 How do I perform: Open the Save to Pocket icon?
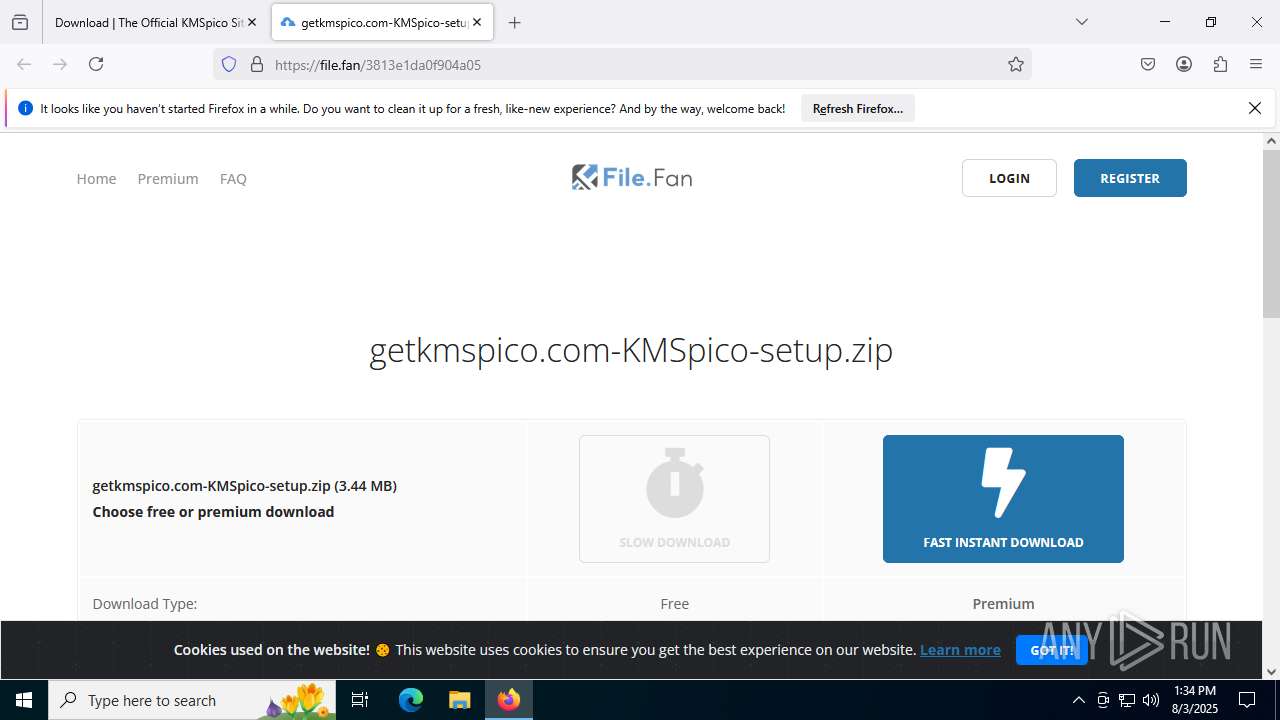coord(1148,64)
